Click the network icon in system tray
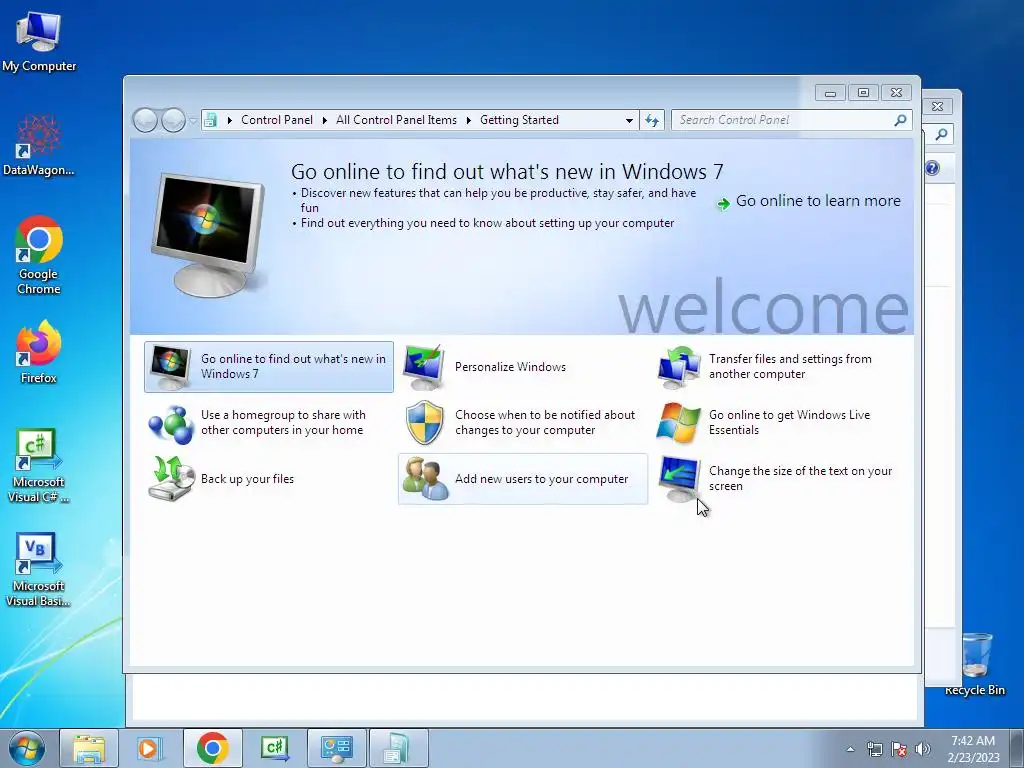Viewport: 1024px width, 768px height. click(x=874, y=749)
